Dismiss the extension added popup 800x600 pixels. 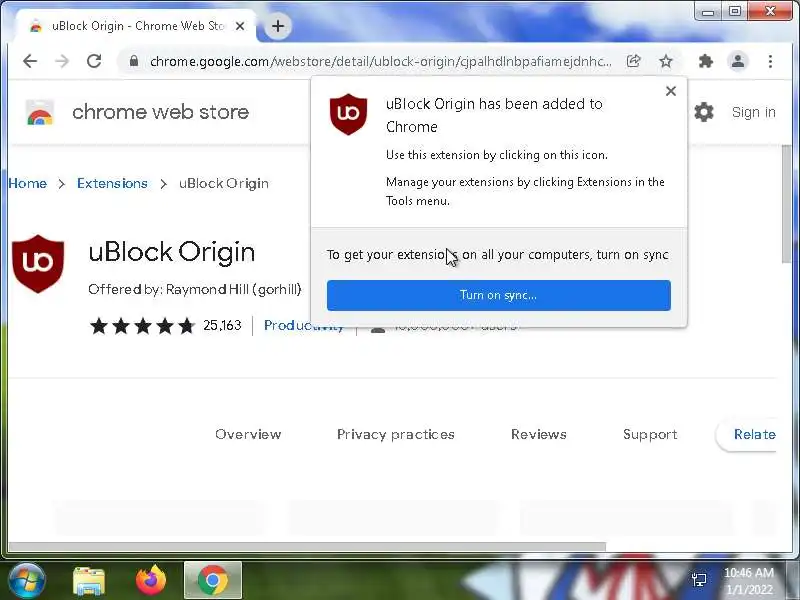(671, 91)
